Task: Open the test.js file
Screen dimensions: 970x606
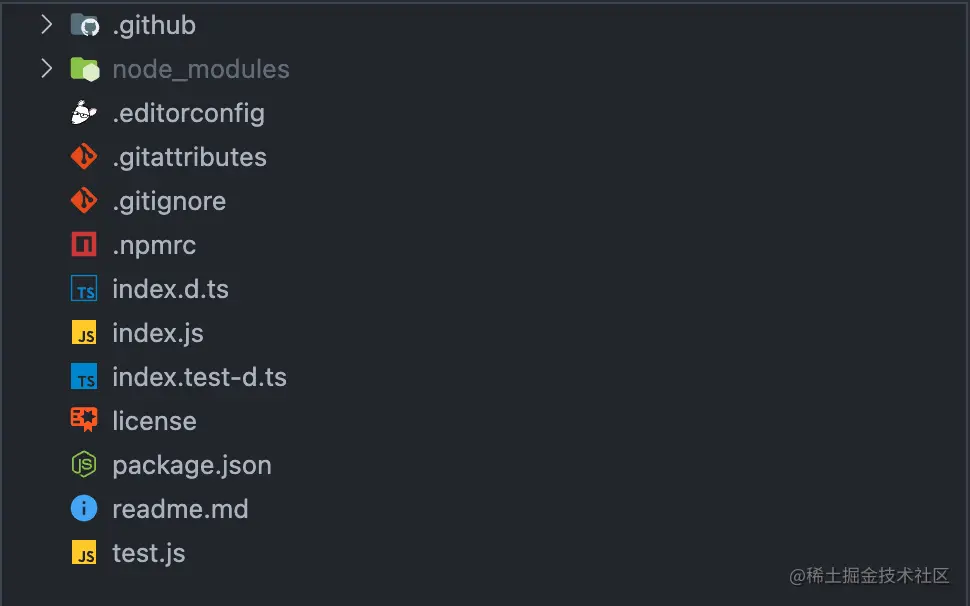Action: pos(148,553)
